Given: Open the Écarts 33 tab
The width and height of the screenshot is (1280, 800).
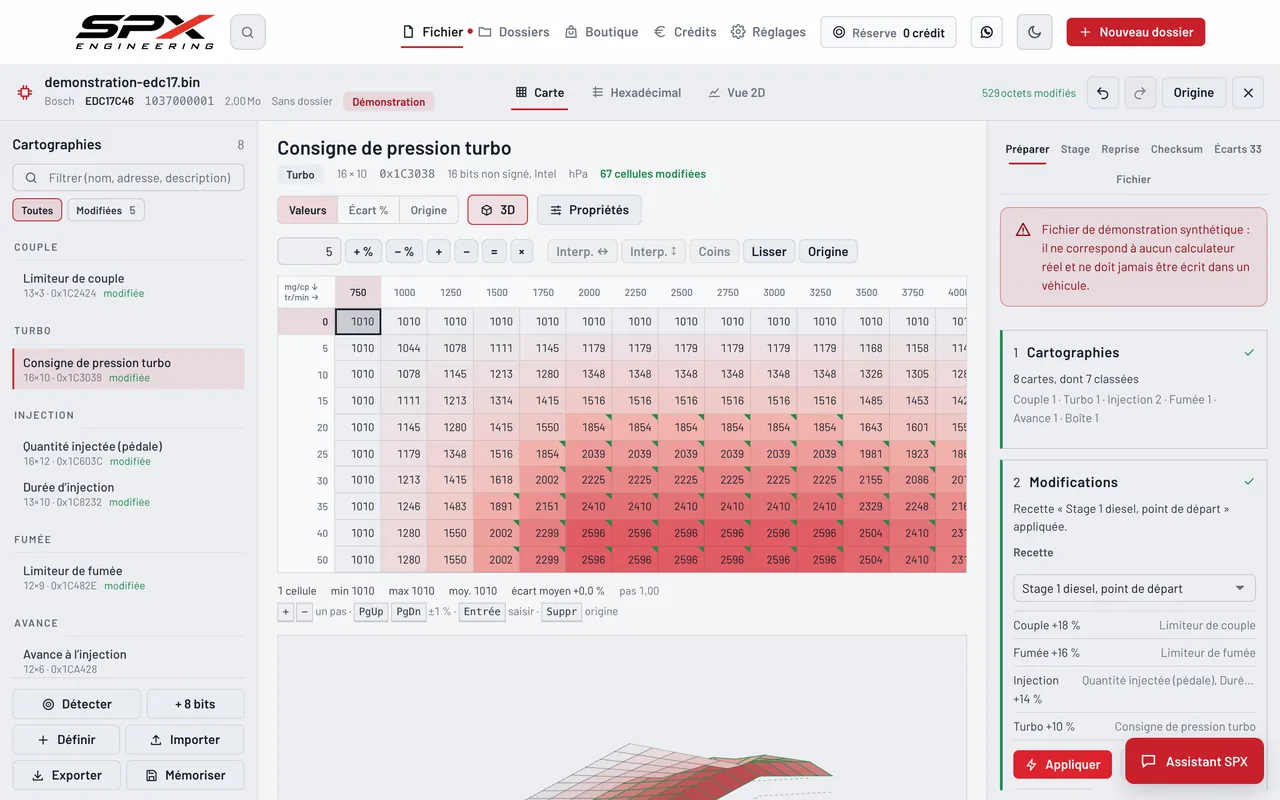Looking at the screenshot, I should point(1238,149).
